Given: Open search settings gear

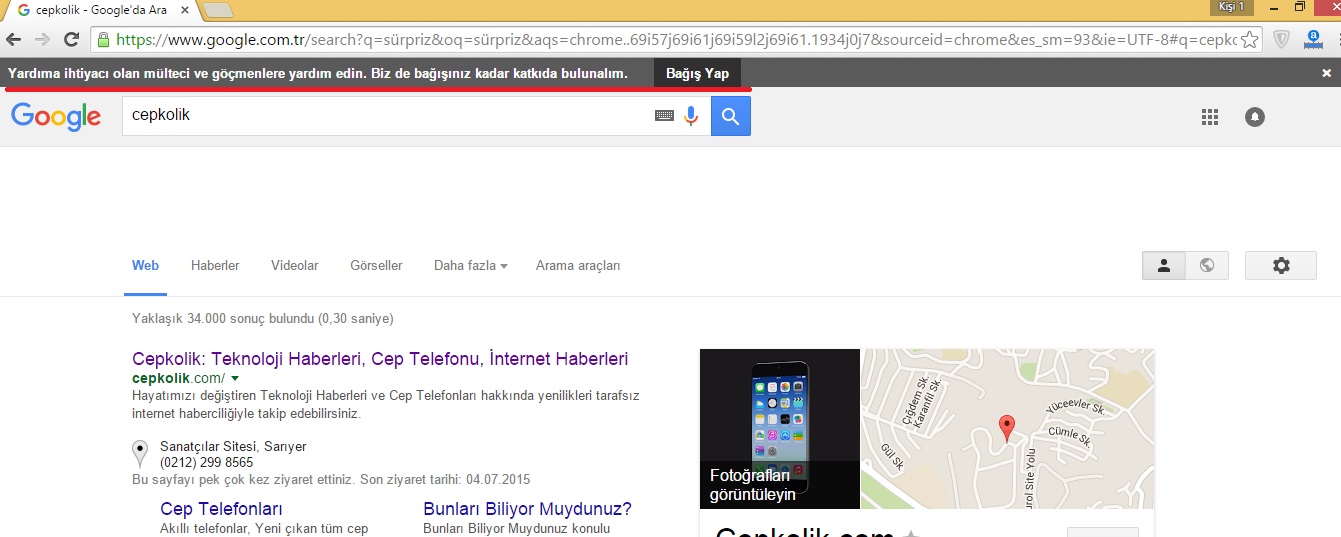Looking at the screenshot, I should pyautogui.click(x=1280, y=265).
